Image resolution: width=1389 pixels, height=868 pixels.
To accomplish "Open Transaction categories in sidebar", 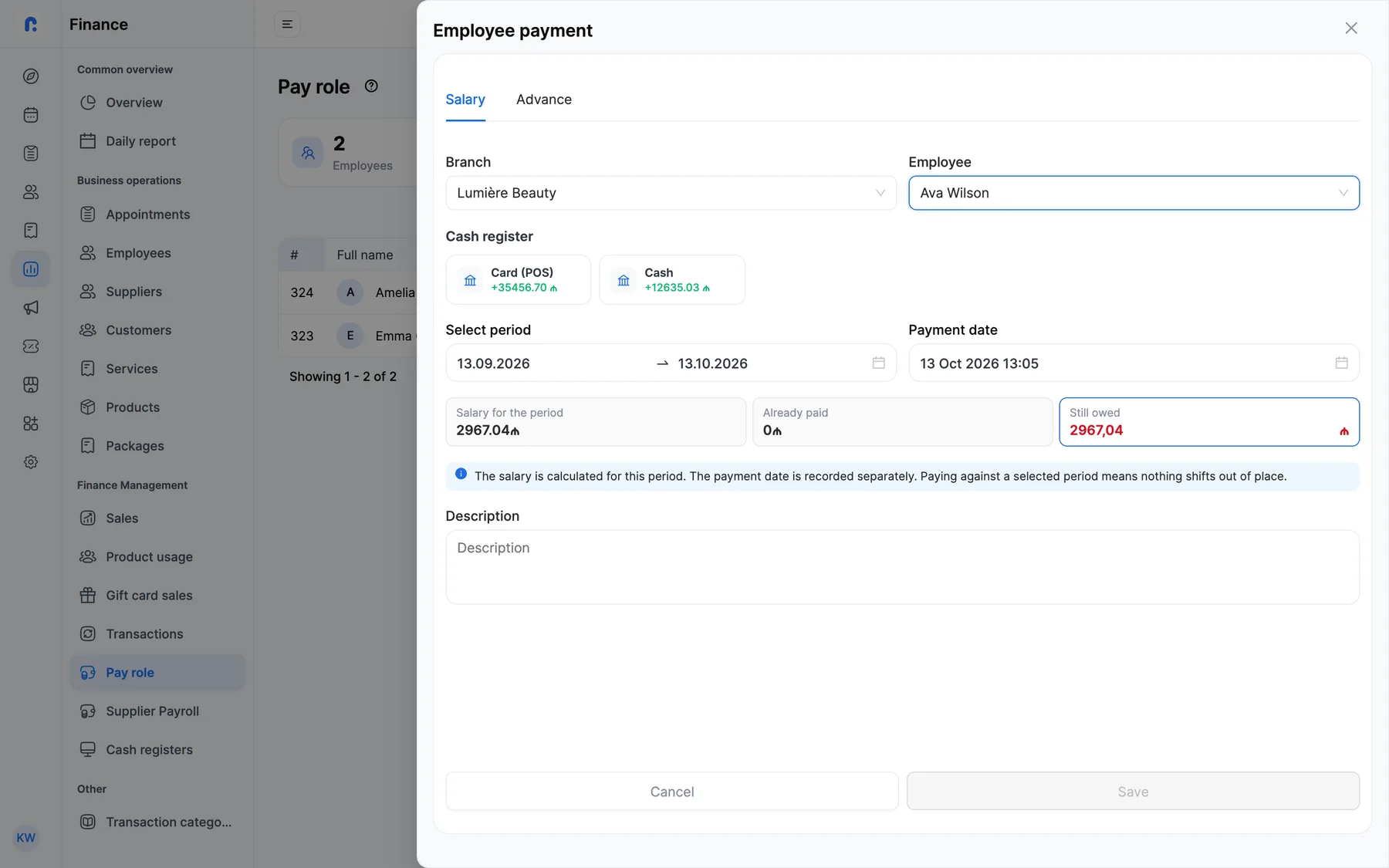I will 157,822.
